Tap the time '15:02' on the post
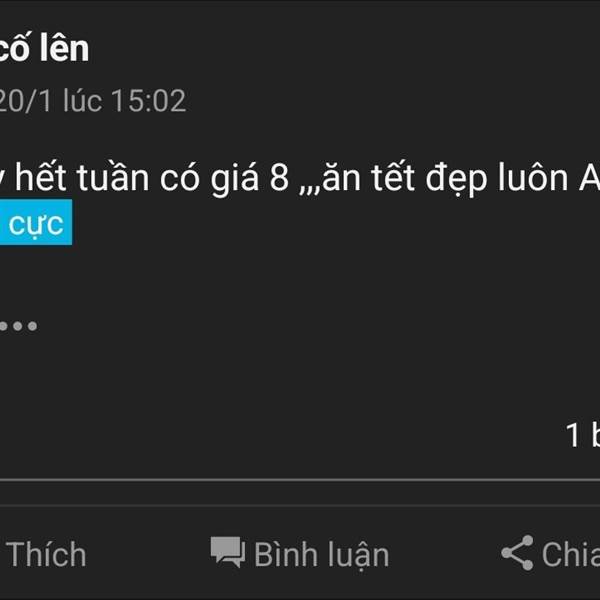This screenshot has width=600, height=600. (148, 101)
